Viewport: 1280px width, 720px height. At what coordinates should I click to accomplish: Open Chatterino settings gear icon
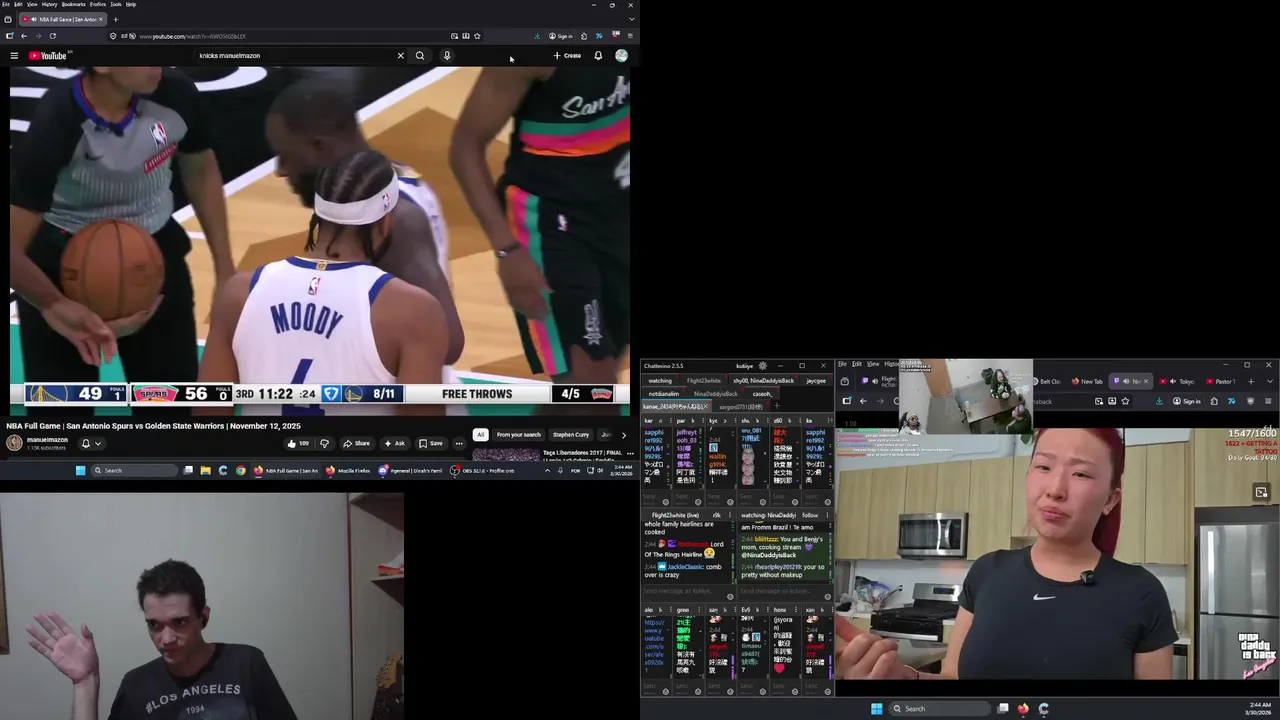(763, 366)
